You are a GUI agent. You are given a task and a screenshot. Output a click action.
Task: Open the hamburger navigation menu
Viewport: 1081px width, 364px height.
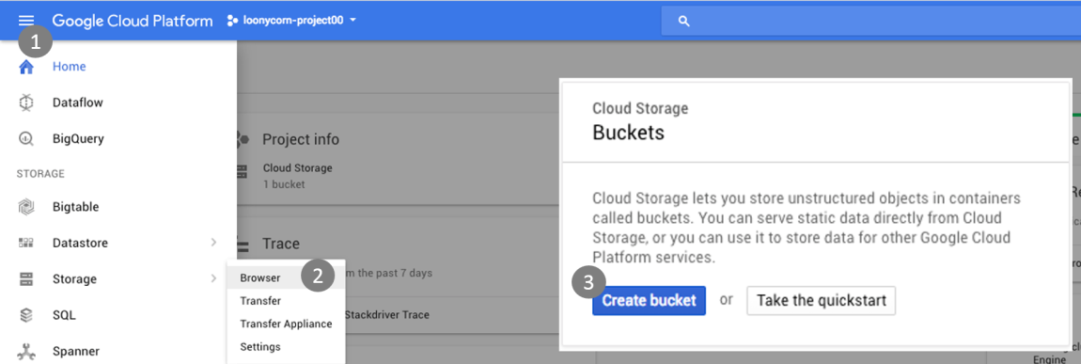click(x=26, y=21)
